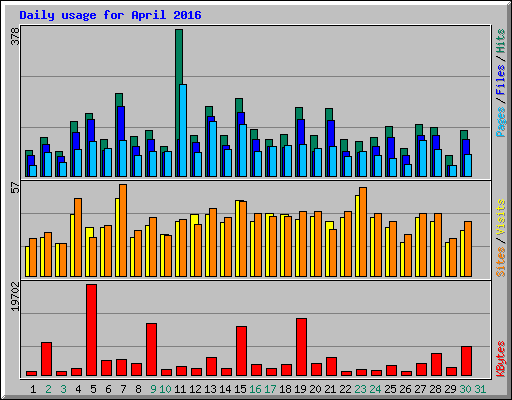Click the light blue Pages bar for day 11

click(x=183, y=130)
